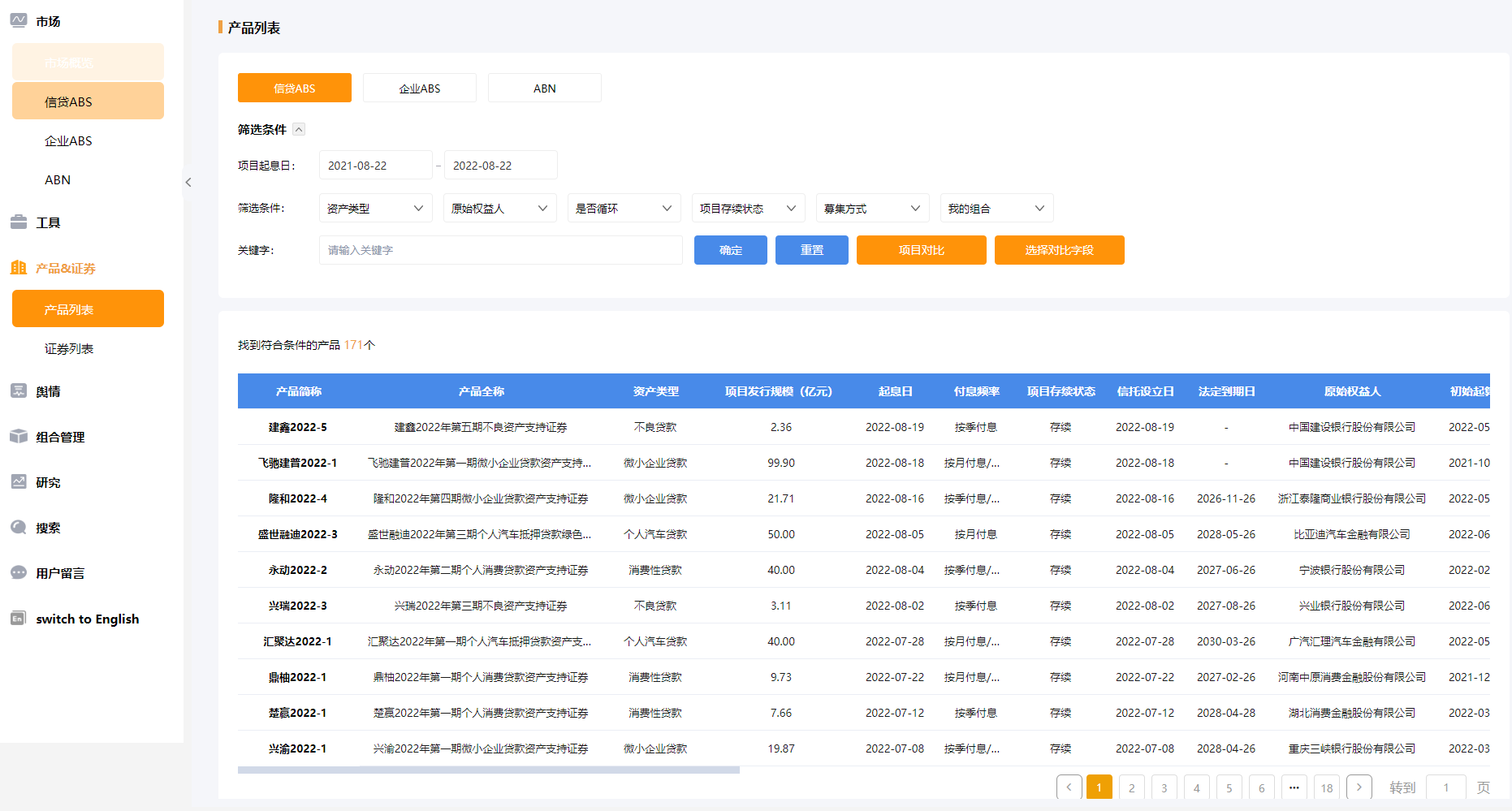Open 证券列表 in the sidebar
The width and height of the screenshot is (1512, 811).
click(x=88, y=348)
